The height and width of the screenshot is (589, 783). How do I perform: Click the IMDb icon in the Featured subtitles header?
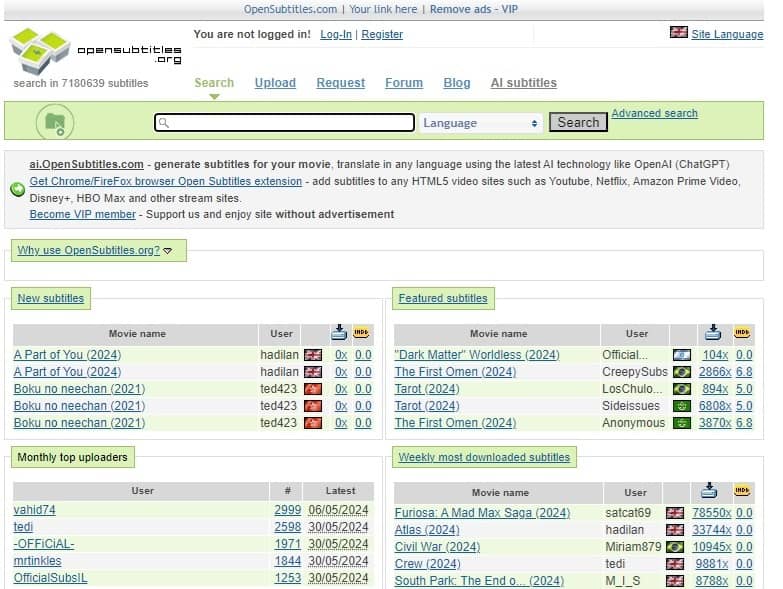pyautogui.click(x=742, y=332)
